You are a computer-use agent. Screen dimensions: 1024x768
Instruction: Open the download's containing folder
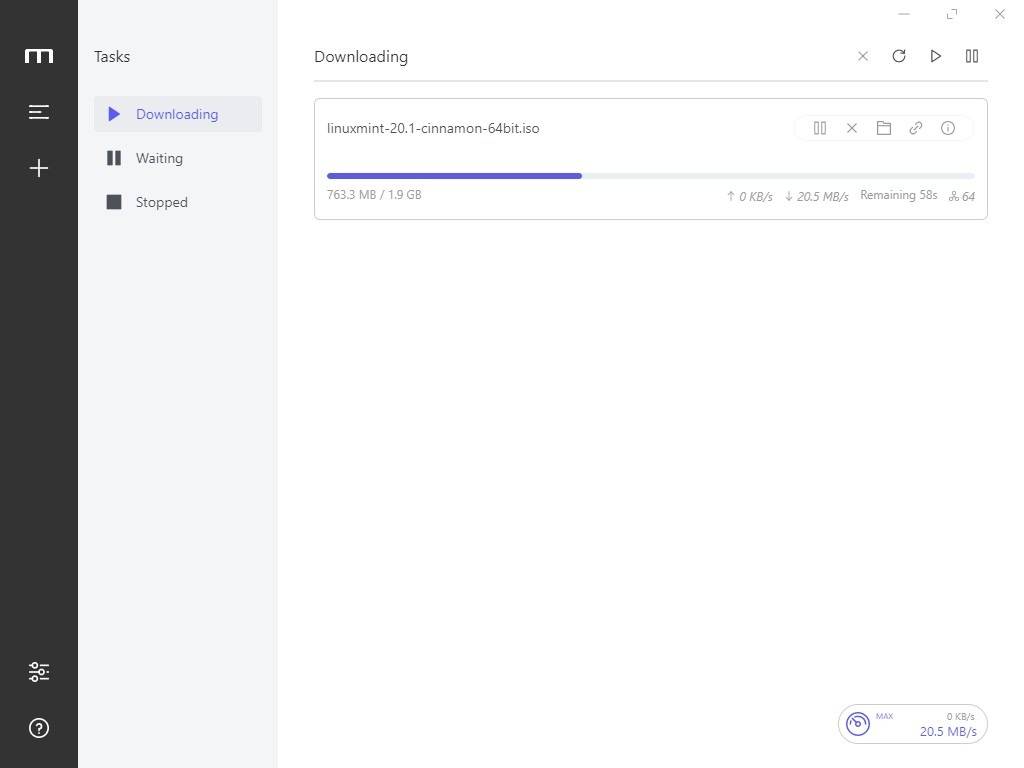point(883,128)
